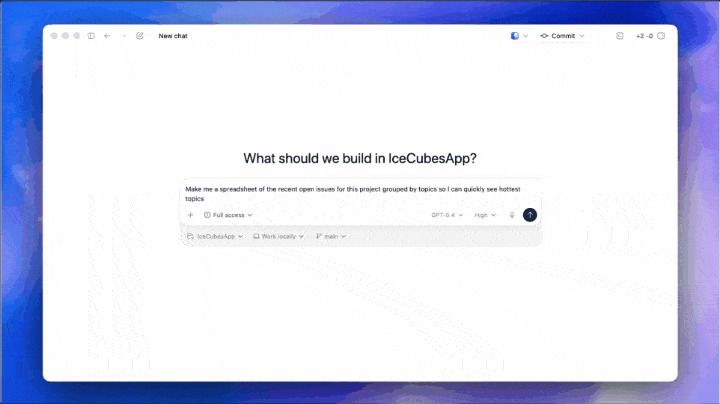Toggle the microphone dictation icon
Image resolution: width=720 pixels, height=404 pixels.
coord(512,215)
